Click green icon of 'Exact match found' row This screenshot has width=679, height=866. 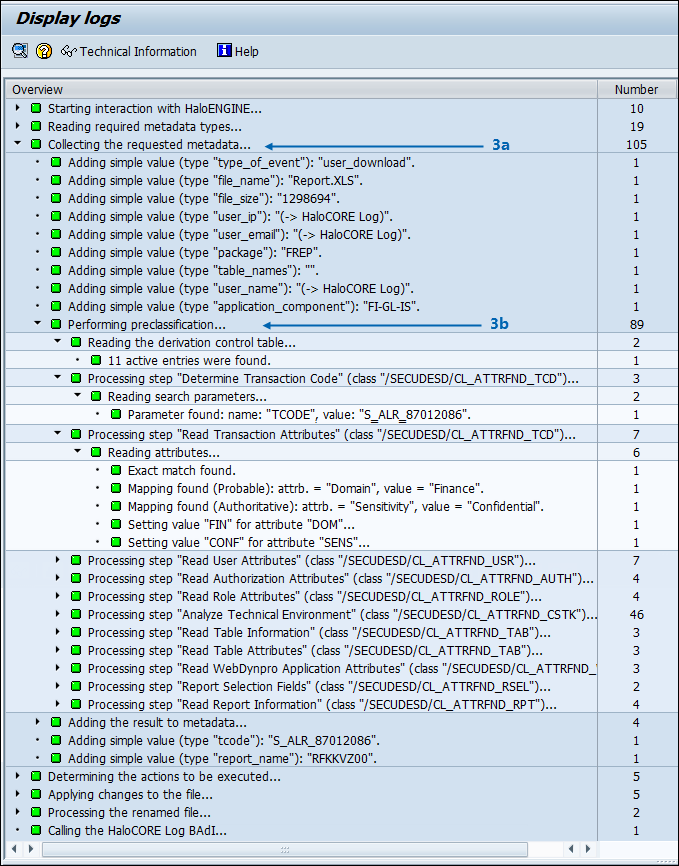click(x=116, y=470)
